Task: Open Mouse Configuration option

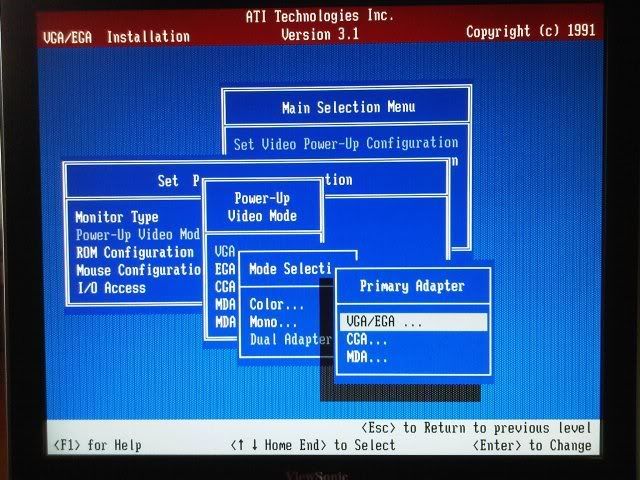Action: coord(138,270)
